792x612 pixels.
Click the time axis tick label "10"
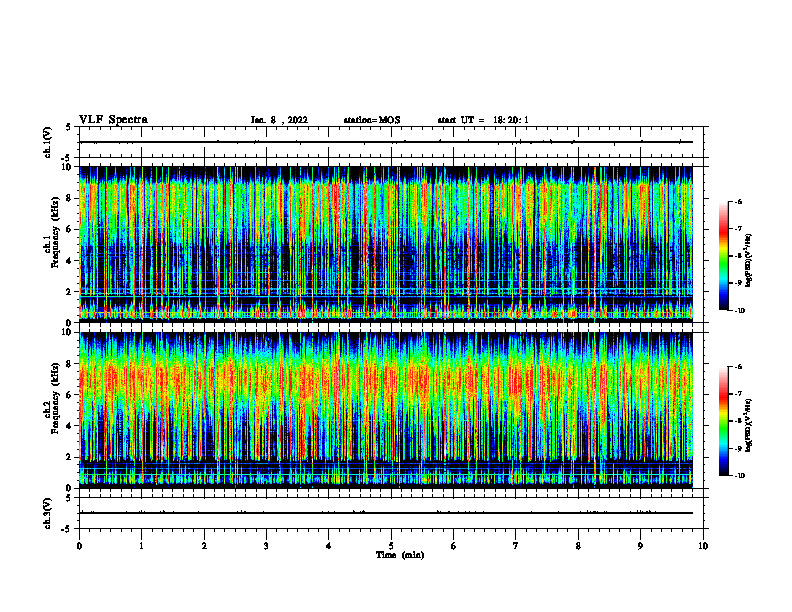click(x=703, y=546)
